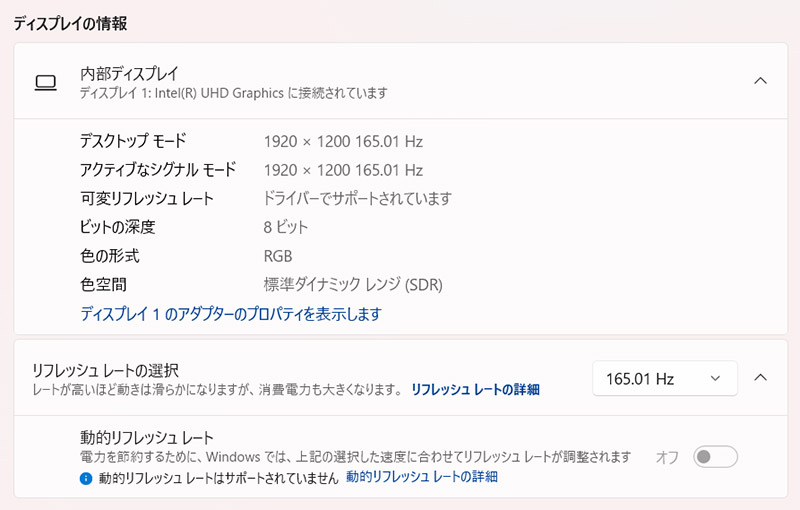Screen dimensions: 800x510
Task: Click the 動的リフレッシュ レートはサポートされていません message
Action: (x=218, y=478)
